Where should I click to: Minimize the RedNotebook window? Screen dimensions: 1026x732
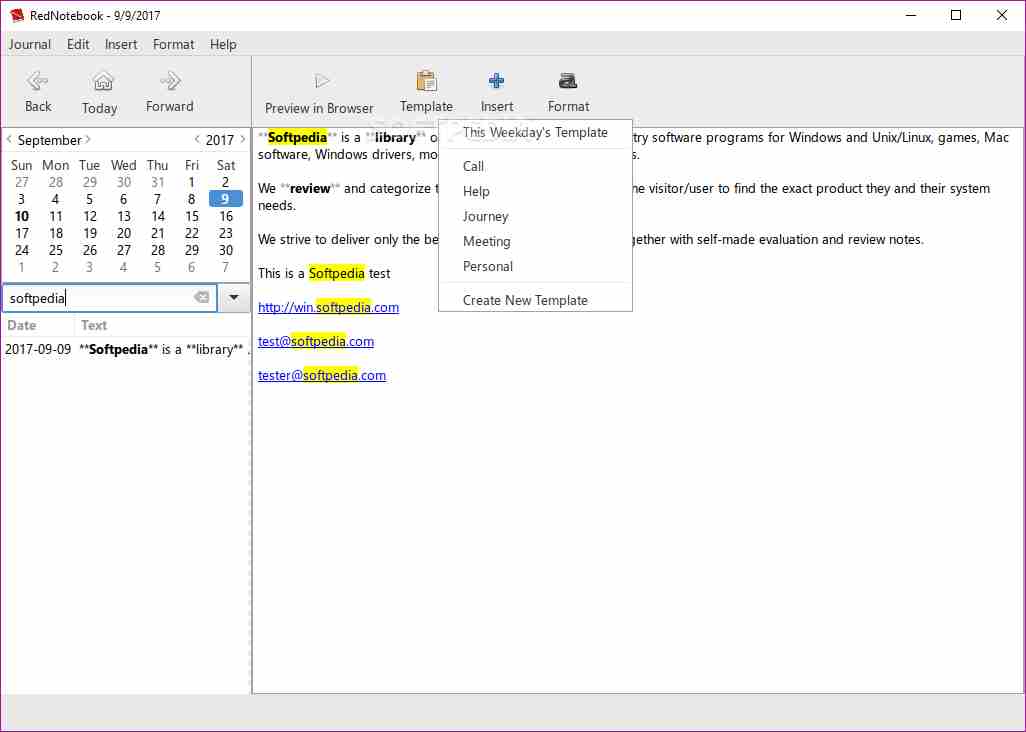[911, 15]
